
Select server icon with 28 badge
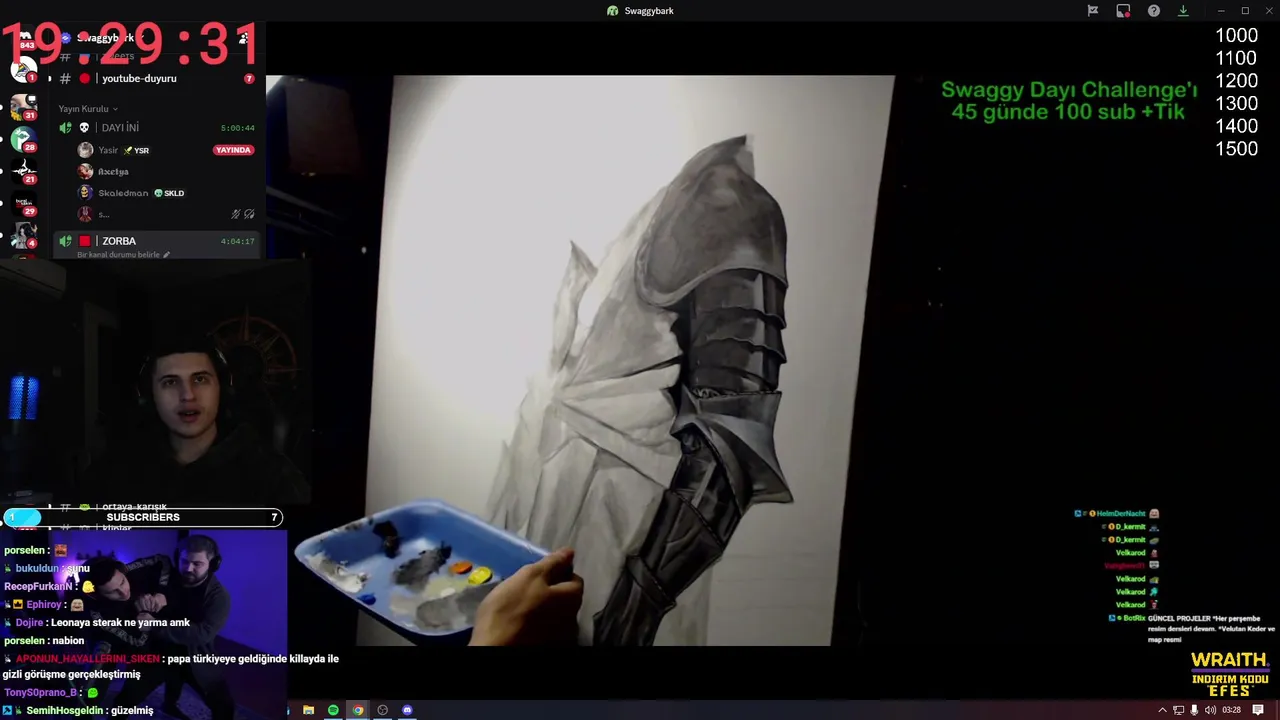tap(24, 139)
